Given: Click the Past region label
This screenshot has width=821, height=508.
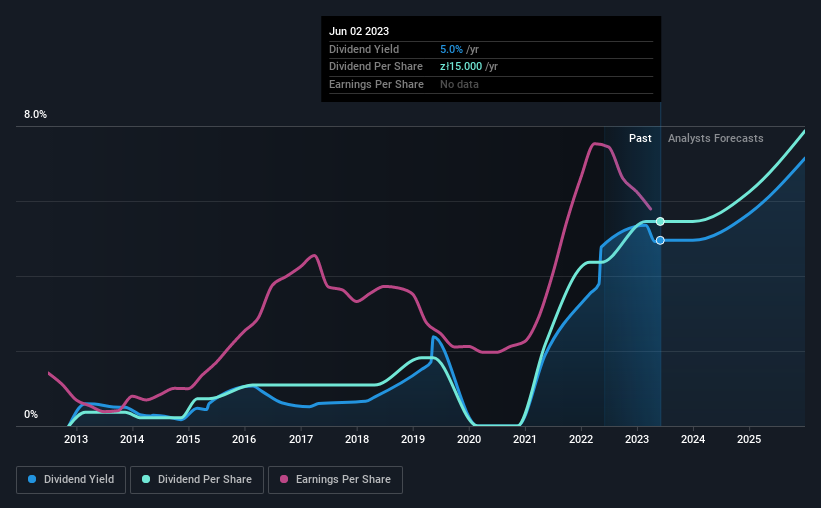Looking at the screenshot, I should (x=640, y=138).
